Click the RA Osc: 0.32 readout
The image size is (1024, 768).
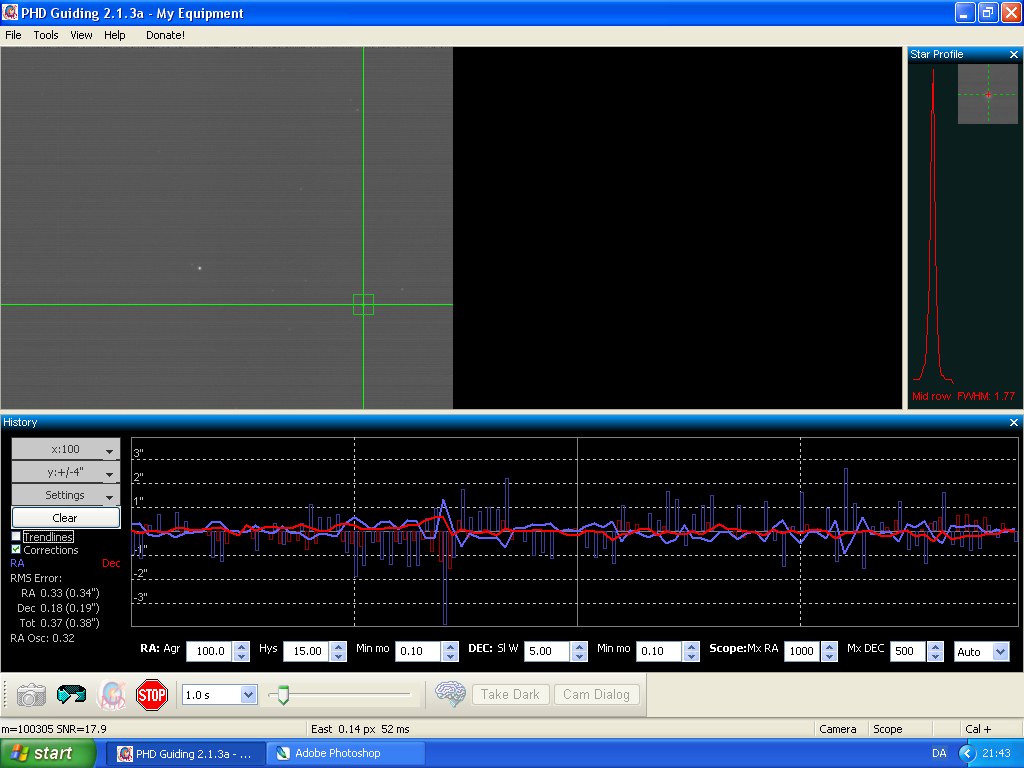(x=42, y=638)
